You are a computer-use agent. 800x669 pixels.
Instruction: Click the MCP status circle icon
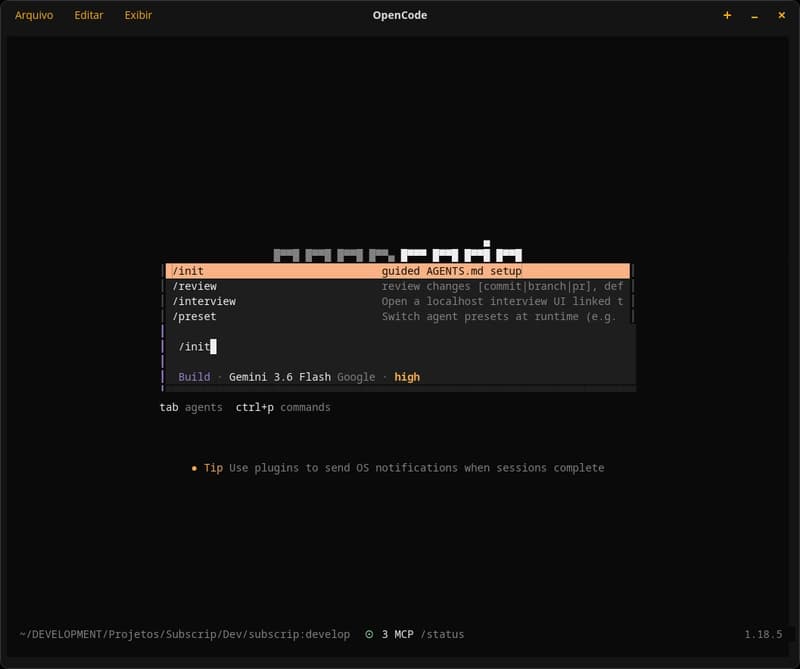(369, 634)
